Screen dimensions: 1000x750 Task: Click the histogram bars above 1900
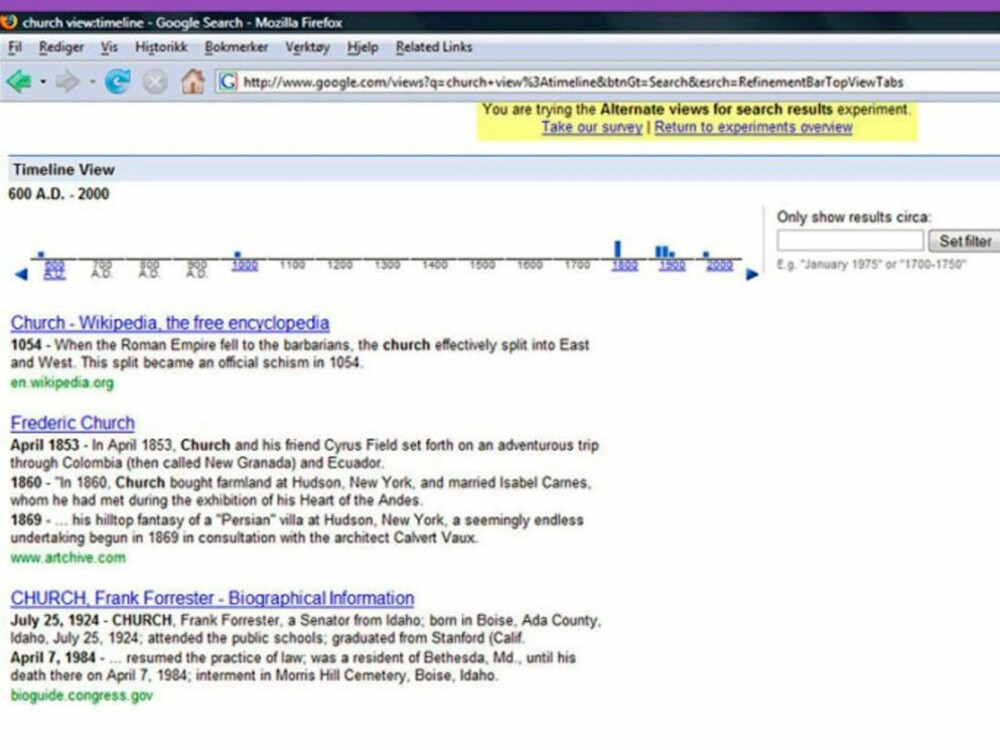(665, 252)
